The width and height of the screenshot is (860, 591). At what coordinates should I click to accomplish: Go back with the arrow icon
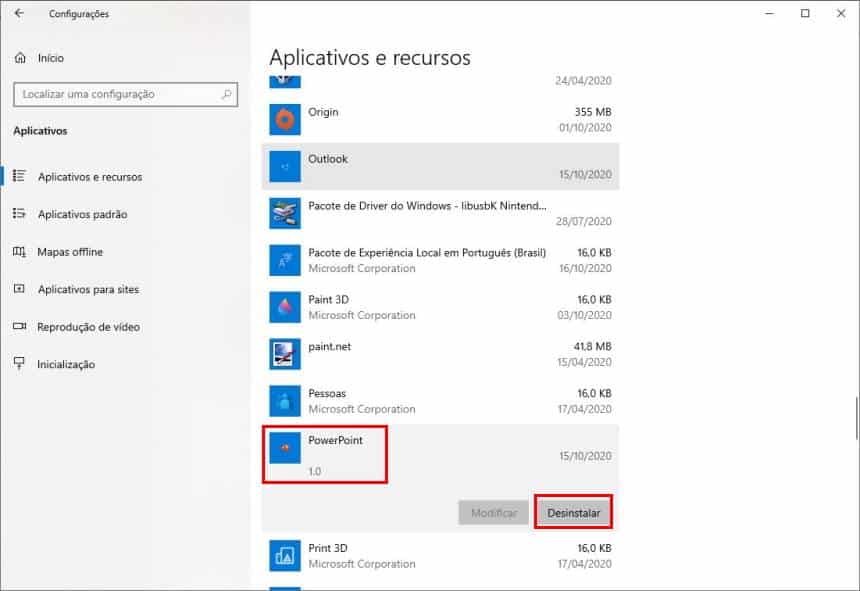(19, 13)
